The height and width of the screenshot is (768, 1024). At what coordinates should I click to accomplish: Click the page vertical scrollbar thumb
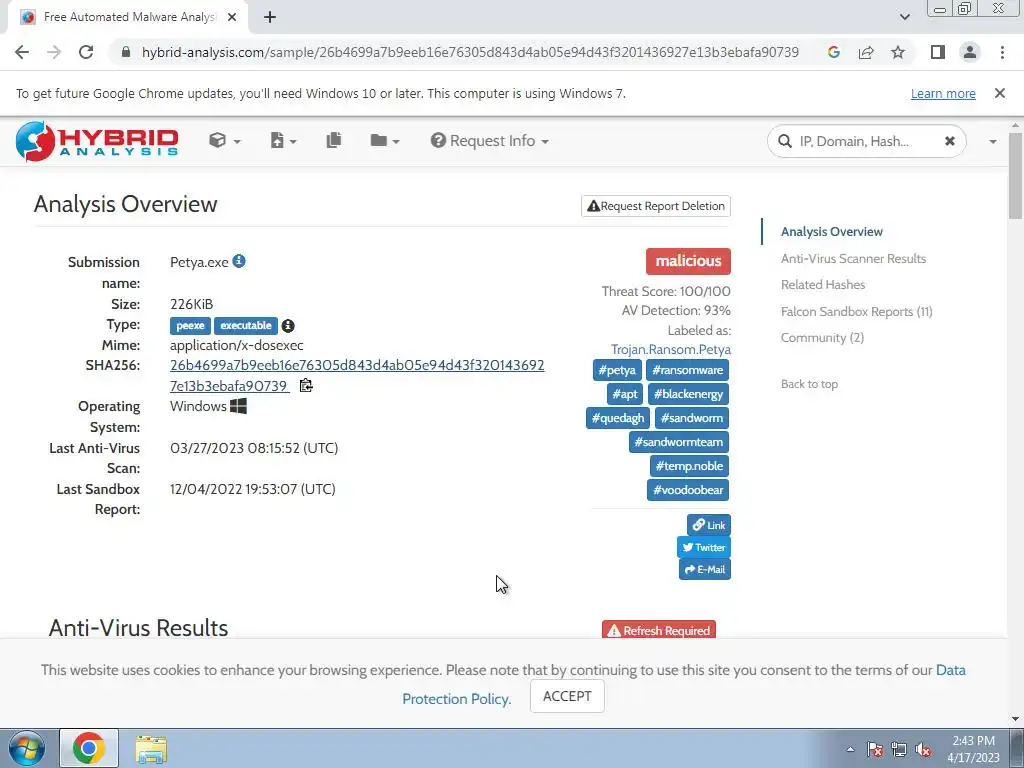(1015, 176)
